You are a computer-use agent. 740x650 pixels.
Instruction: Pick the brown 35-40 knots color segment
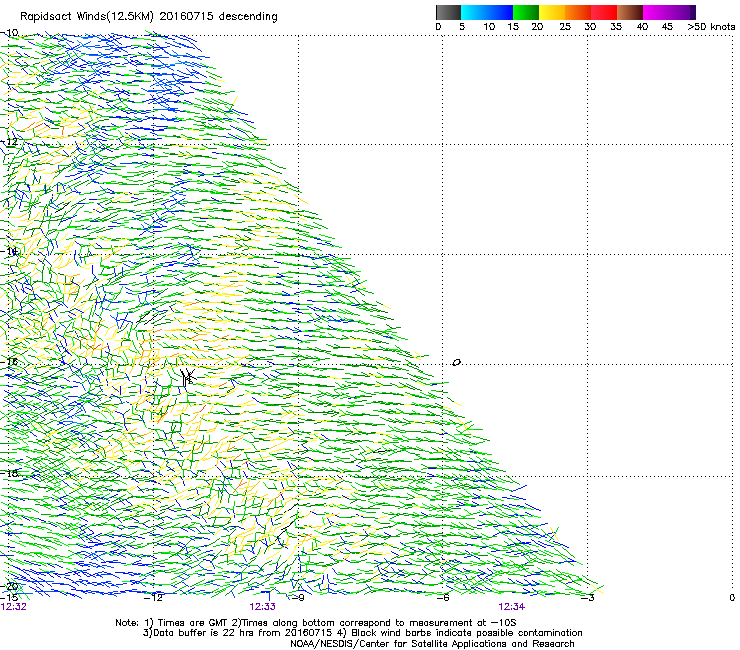(630, 12)
